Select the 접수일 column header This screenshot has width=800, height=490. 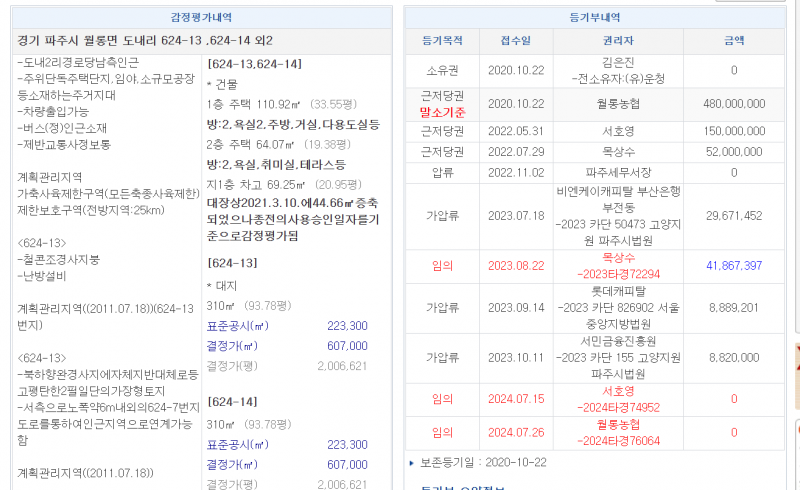click(x=514, y=41)
